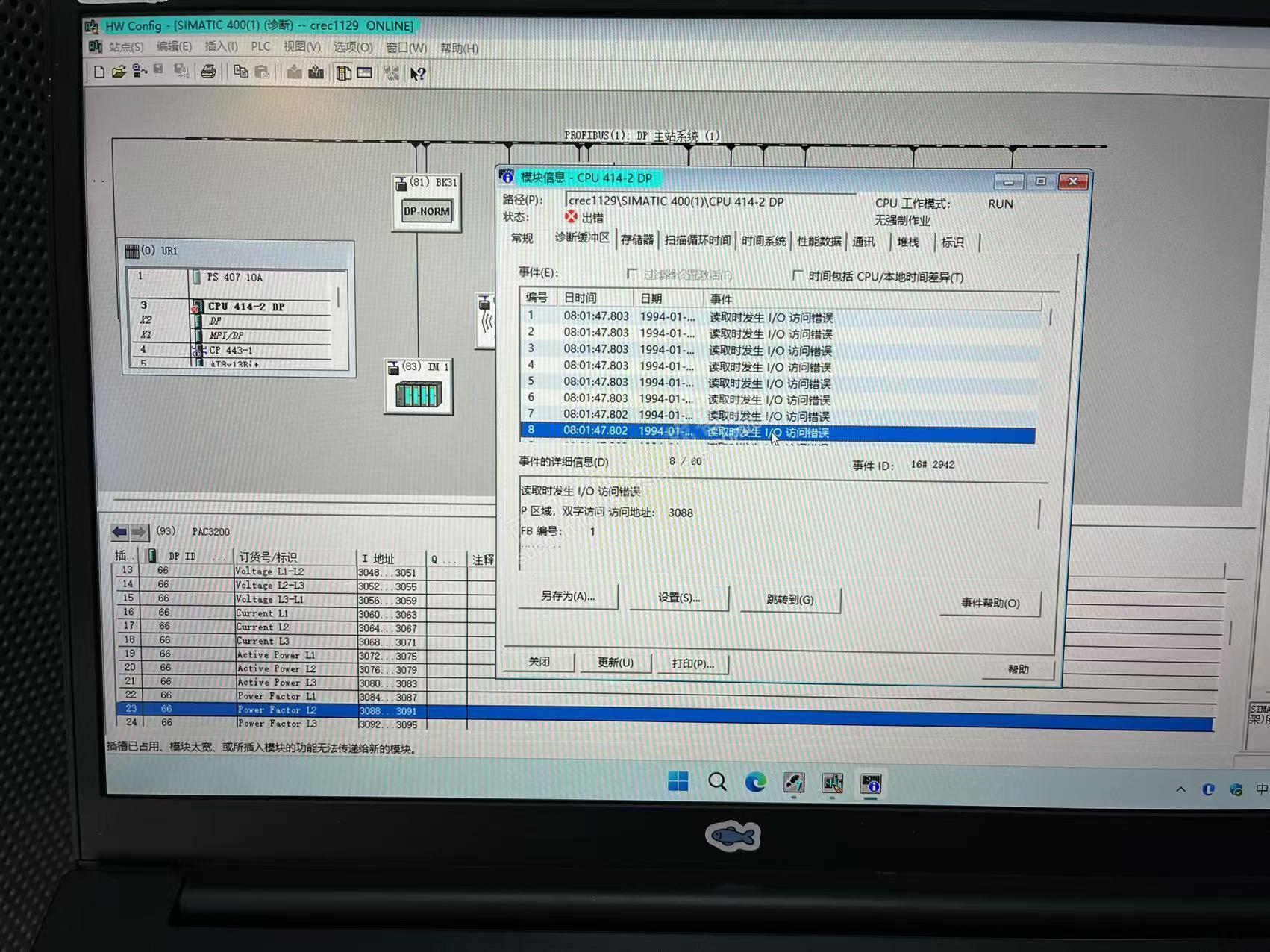Open the 帮助(H) menu
Screen dimensions: 1270x952
459,48
